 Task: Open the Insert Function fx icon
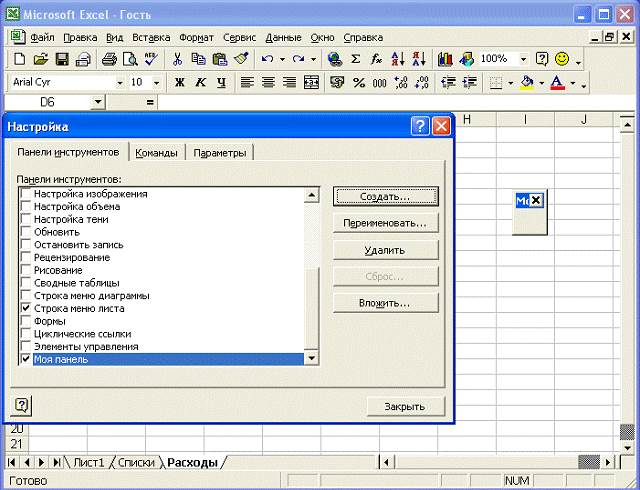pyautogui.click(x=376, y=60)
